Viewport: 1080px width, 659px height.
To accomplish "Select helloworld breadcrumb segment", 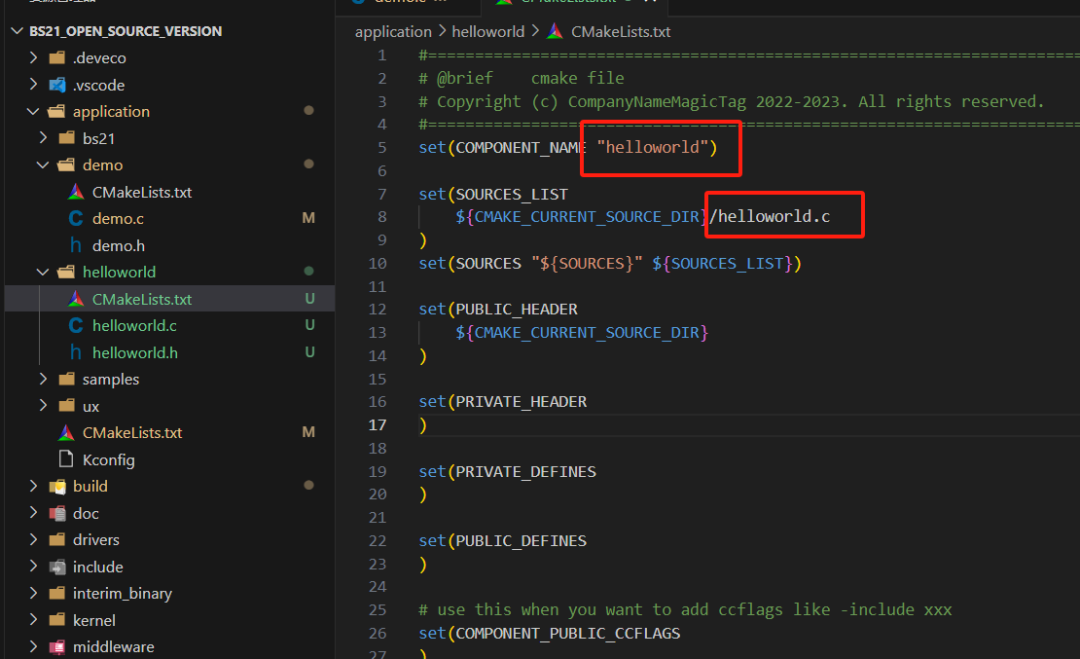I will pyautogui.click(x=488, y=32).
